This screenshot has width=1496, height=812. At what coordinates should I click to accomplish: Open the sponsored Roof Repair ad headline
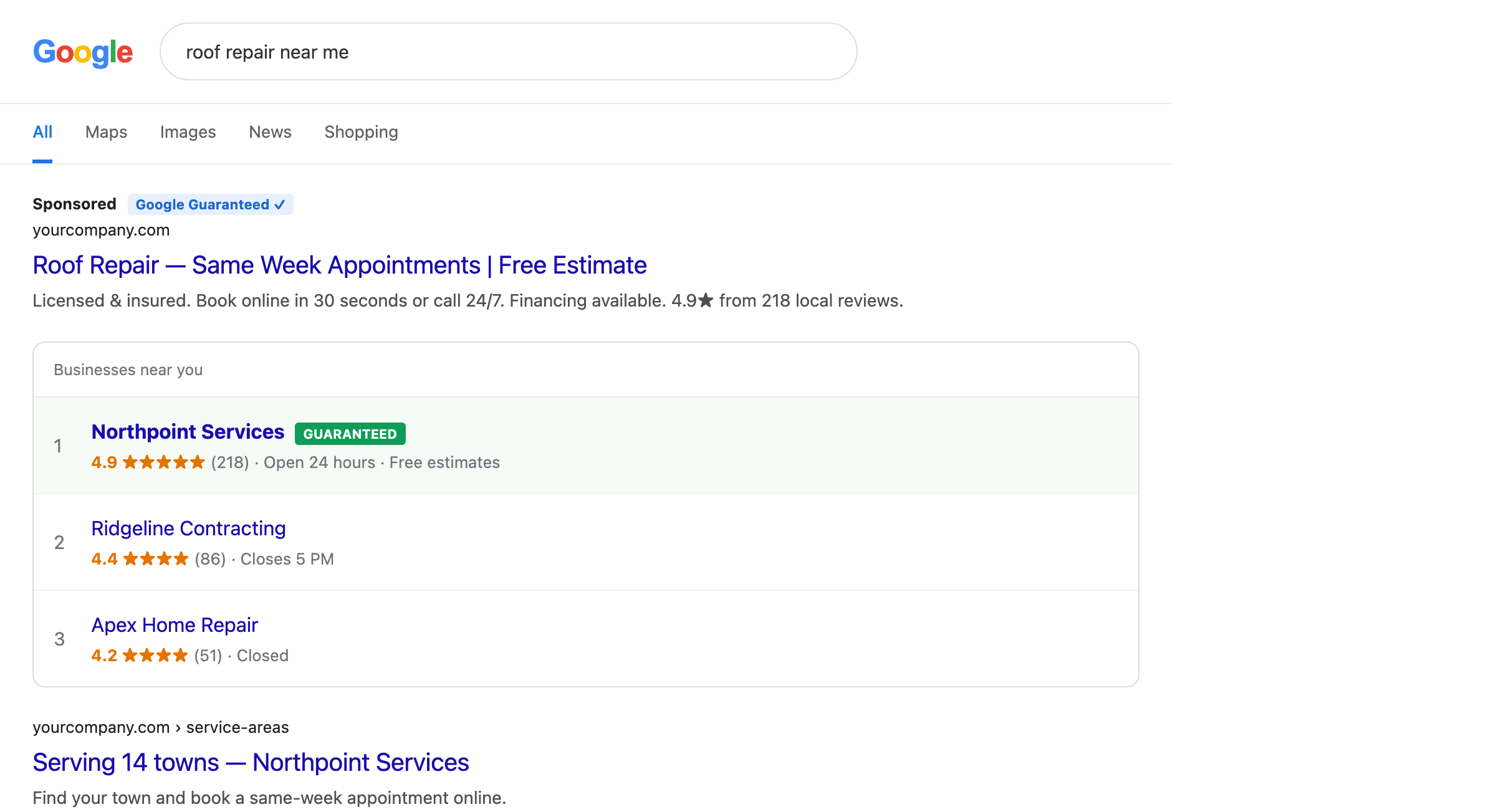[x=340, y=265]
